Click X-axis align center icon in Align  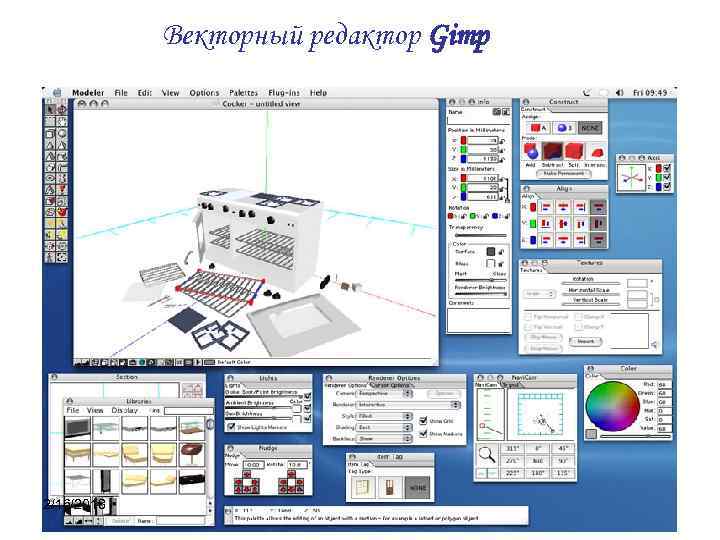tap(563, 207)
